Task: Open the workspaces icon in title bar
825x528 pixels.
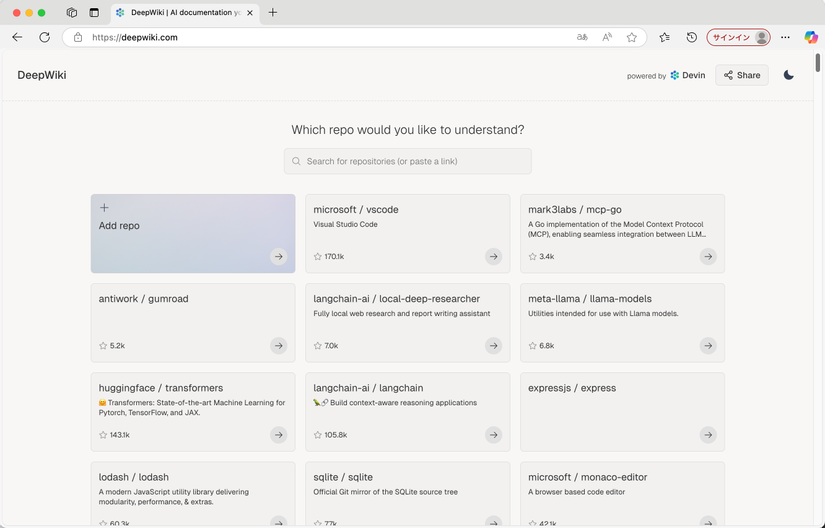Action: (x=72, y=13)
